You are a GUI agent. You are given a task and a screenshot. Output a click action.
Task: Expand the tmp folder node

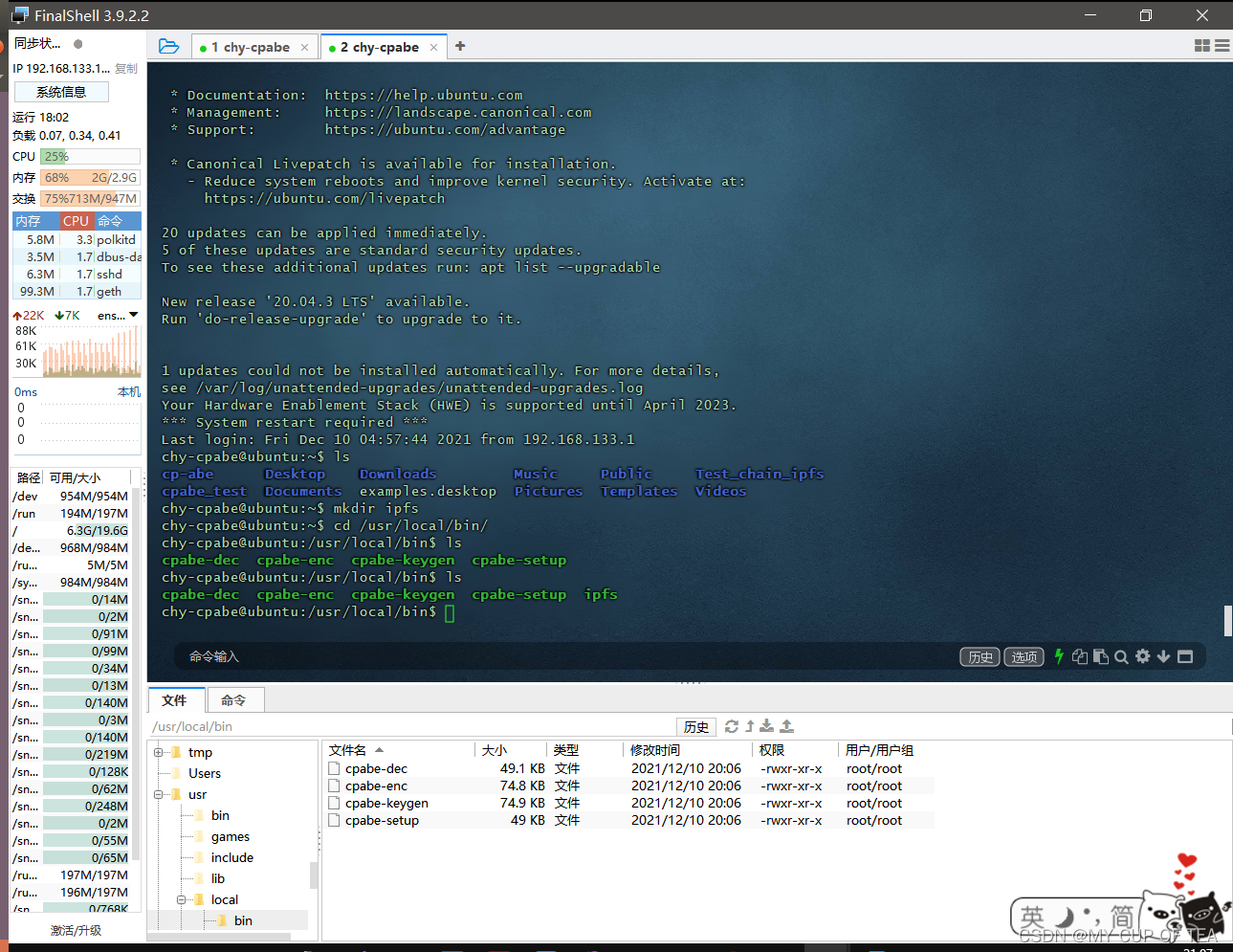click(x=159, y=752)
